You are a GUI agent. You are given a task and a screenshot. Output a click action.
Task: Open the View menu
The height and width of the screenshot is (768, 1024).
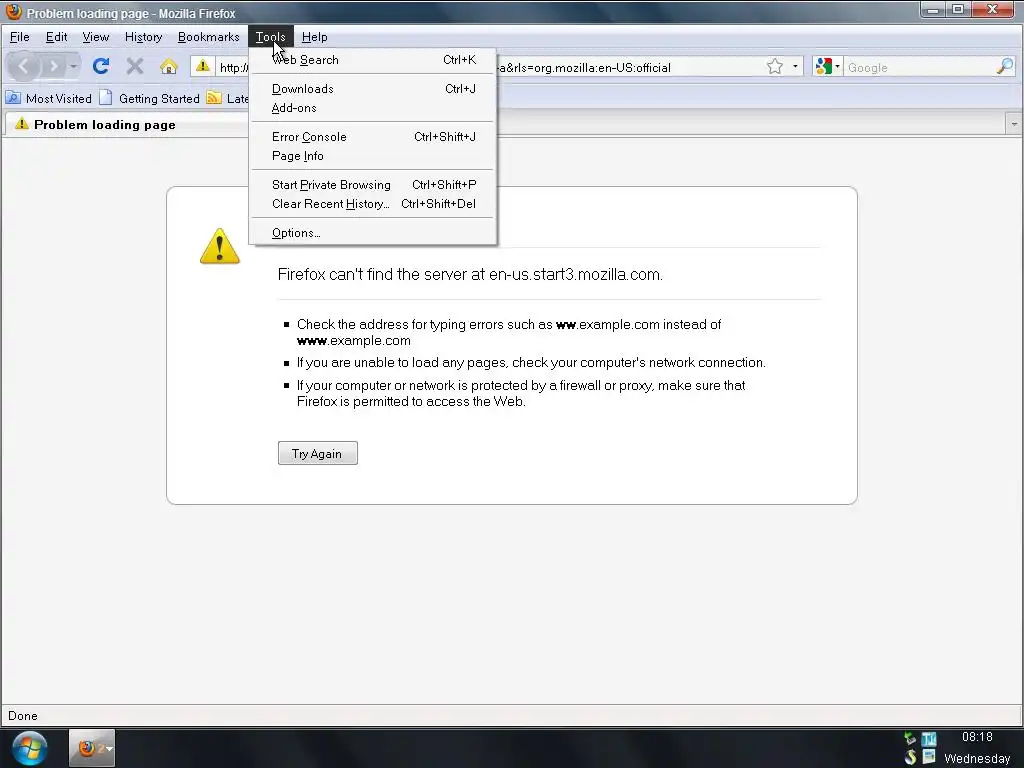point(95,37)
